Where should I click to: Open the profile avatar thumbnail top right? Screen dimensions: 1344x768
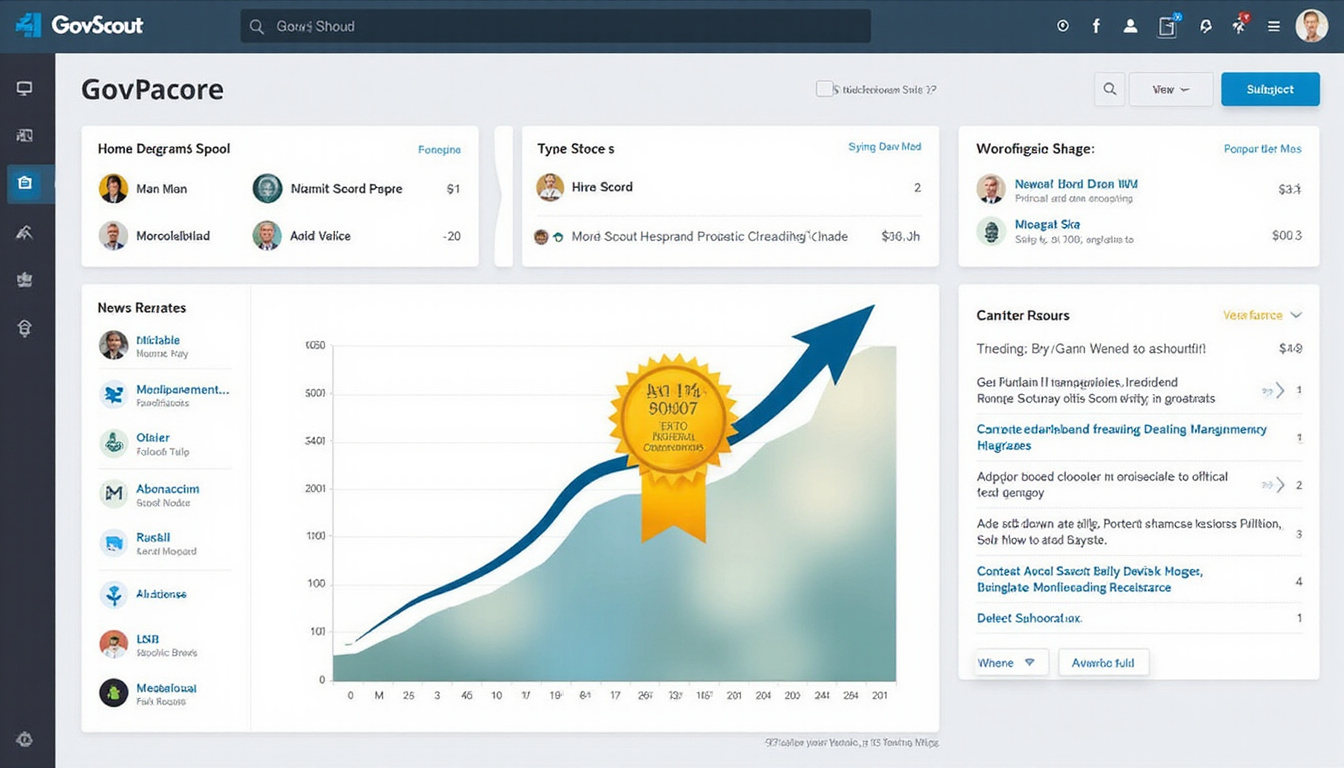pyautogui.click(x=1311, y=25)
